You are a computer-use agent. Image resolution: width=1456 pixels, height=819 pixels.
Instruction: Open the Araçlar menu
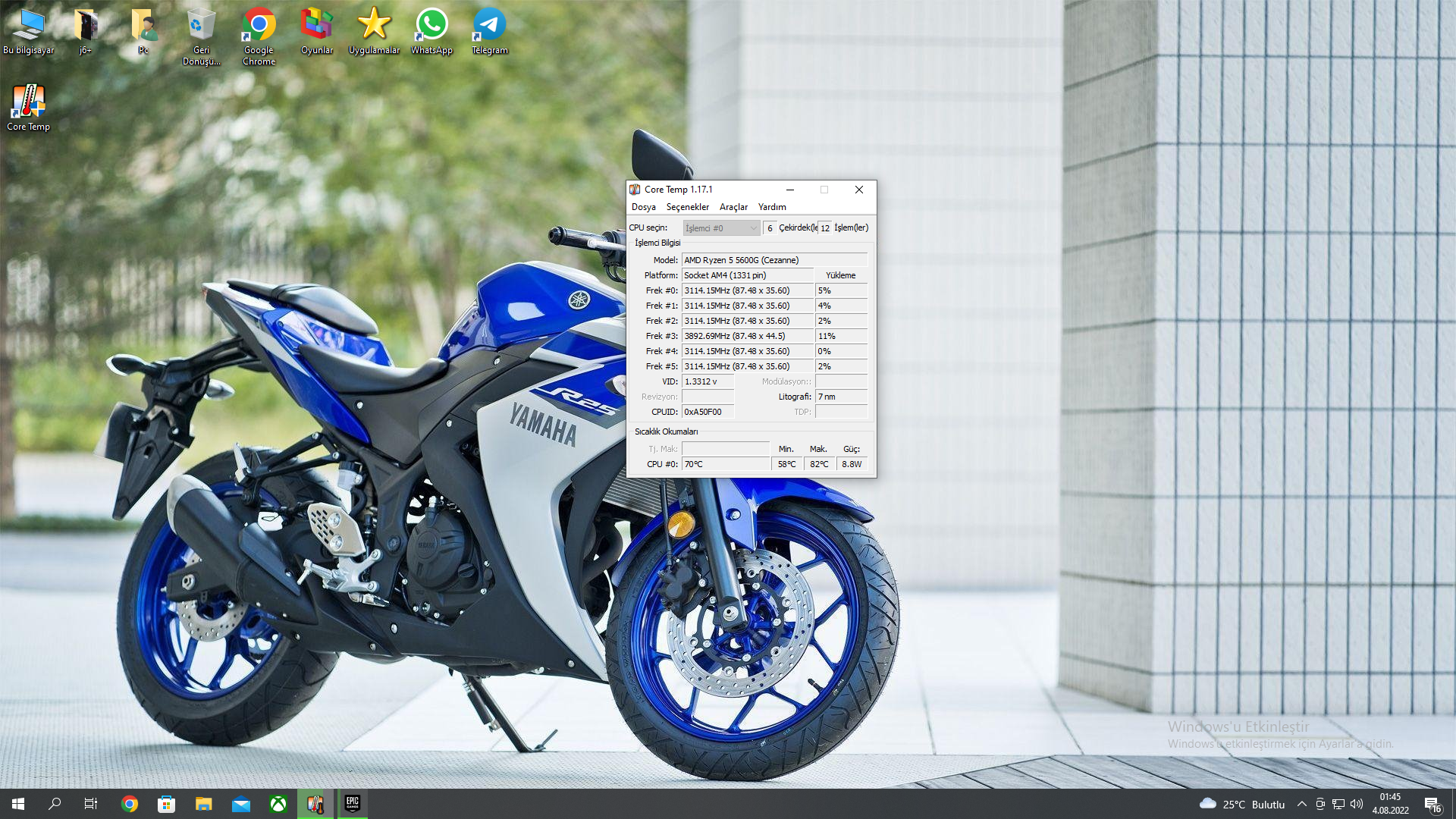[x=733, y=207]
